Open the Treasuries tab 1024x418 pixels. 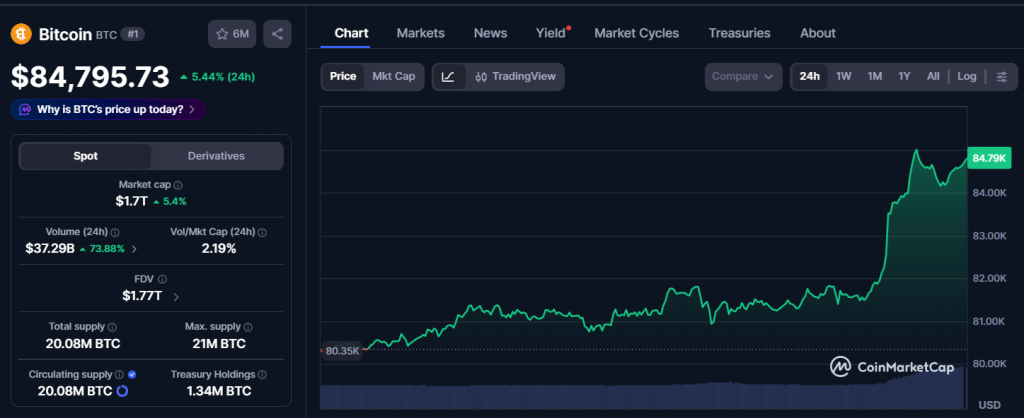(x=739, y=33)
